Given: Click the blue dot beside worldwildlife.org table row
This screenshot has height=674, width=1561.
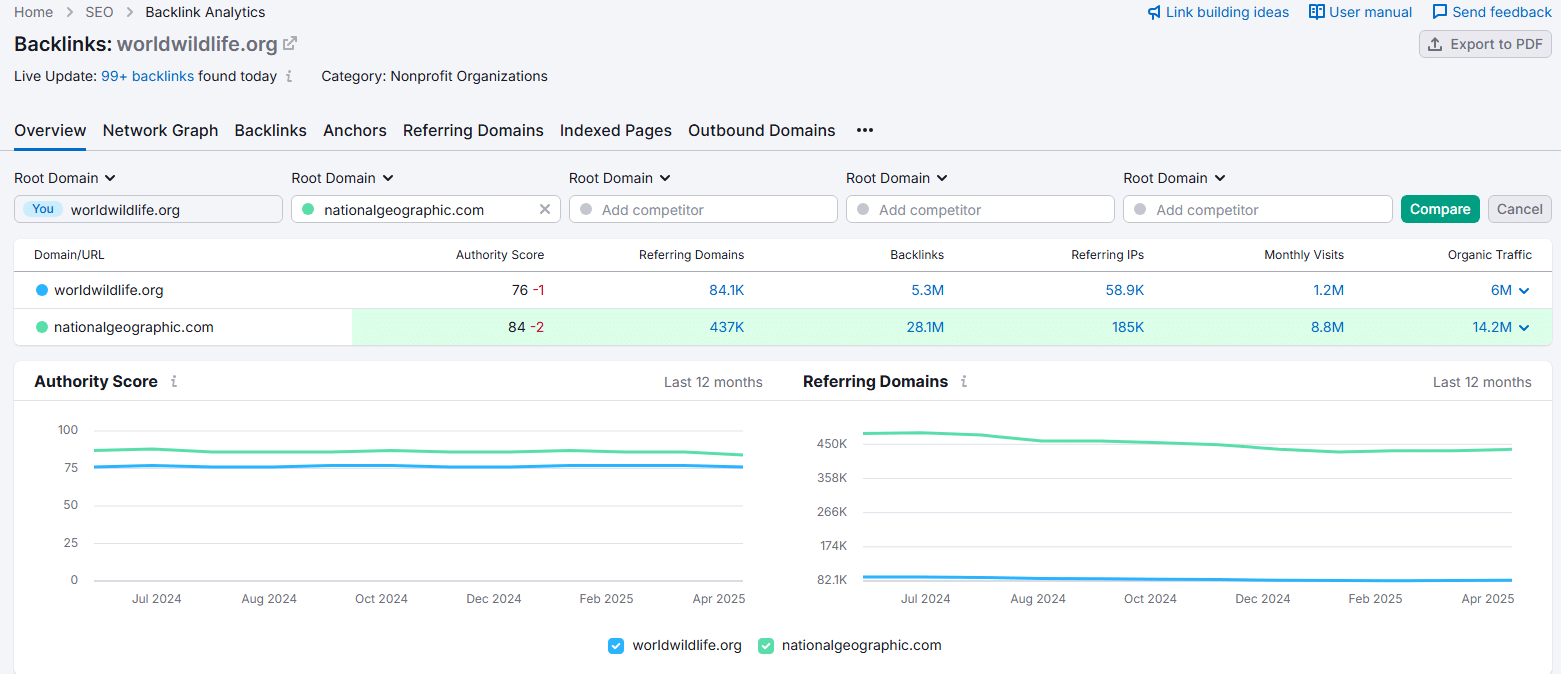Looking at the screenshot, I should [x=41, y=291].
